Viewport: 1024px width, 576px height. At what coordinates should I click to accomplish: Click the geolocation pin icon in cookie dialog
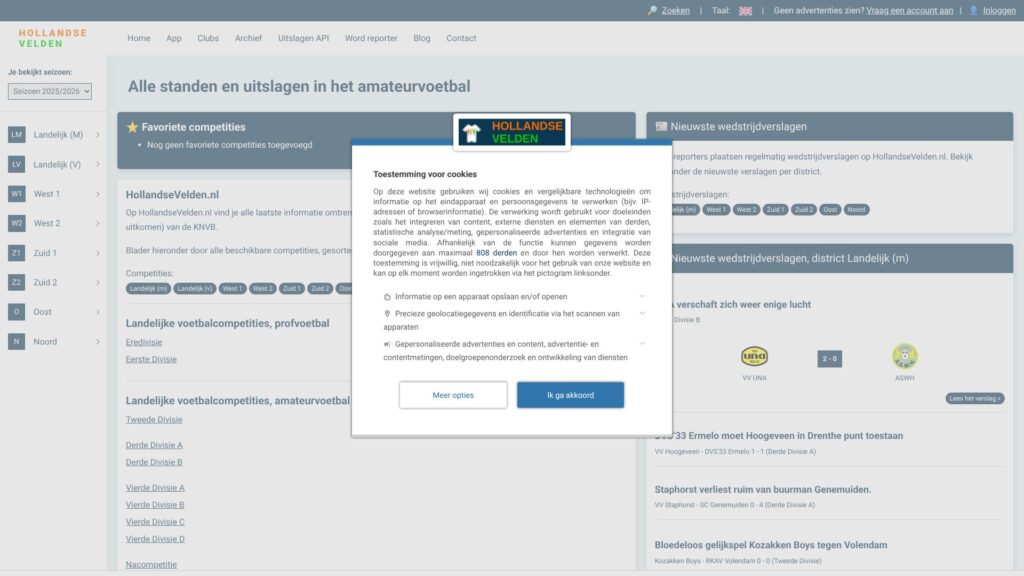click(387, 313)
